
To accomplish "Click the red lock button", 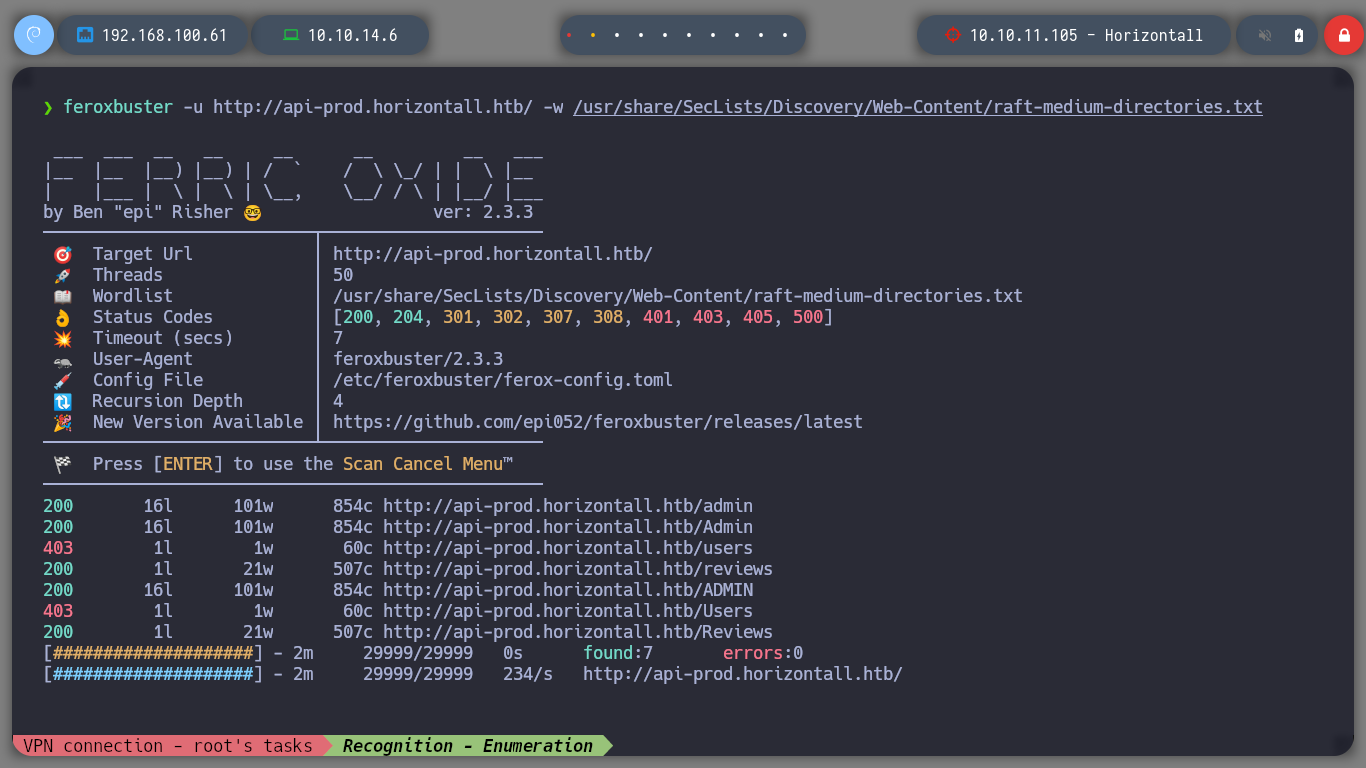I will [1344, 35].
